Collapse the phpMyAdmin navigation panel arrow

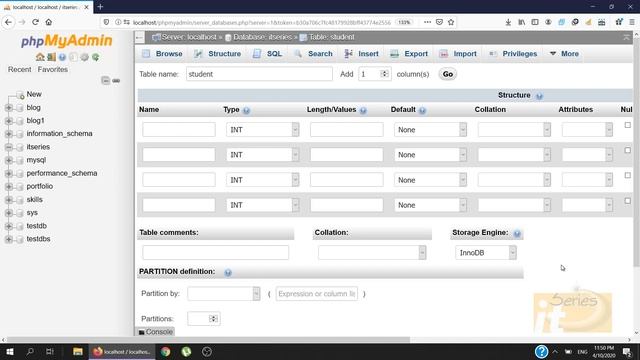click(x=139, y=38)
